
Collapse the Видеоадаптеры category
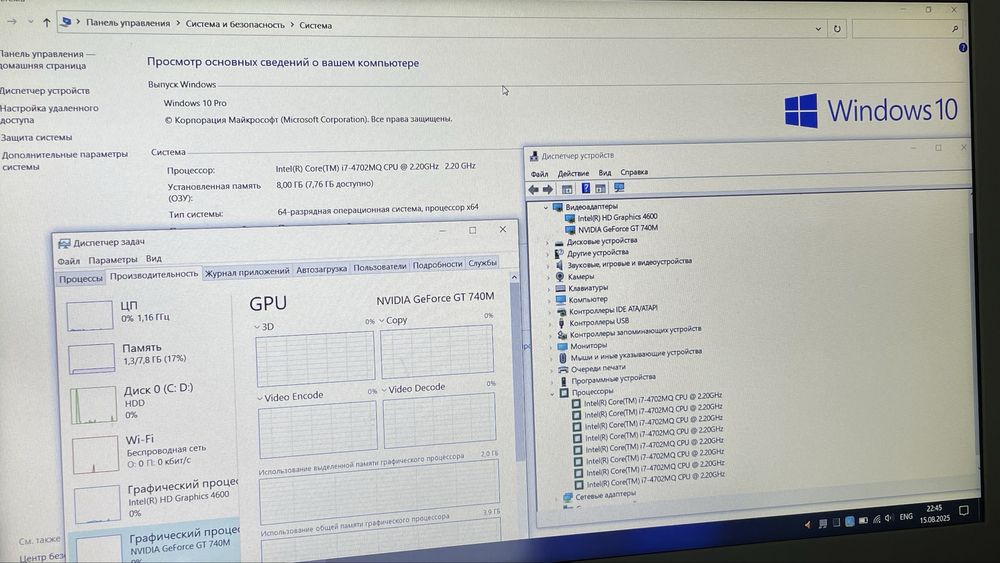pos(546,207)
